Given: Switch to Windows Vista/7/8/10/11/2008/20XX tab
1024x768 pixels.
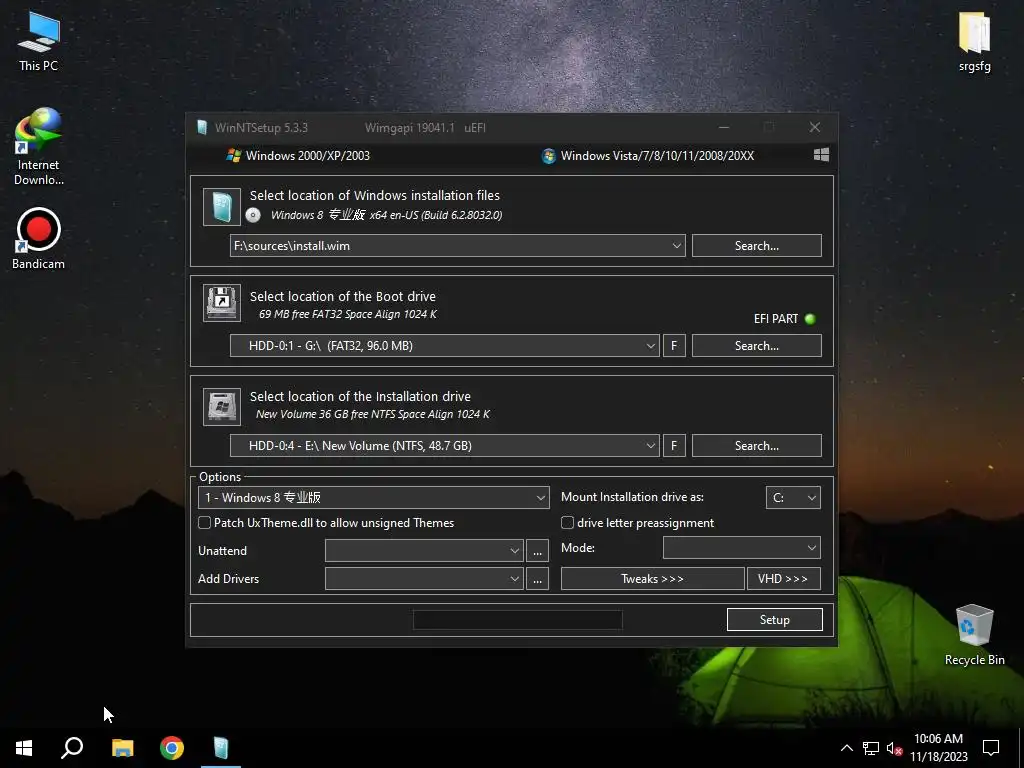Looking at the screenshot, I should point(648,155).
